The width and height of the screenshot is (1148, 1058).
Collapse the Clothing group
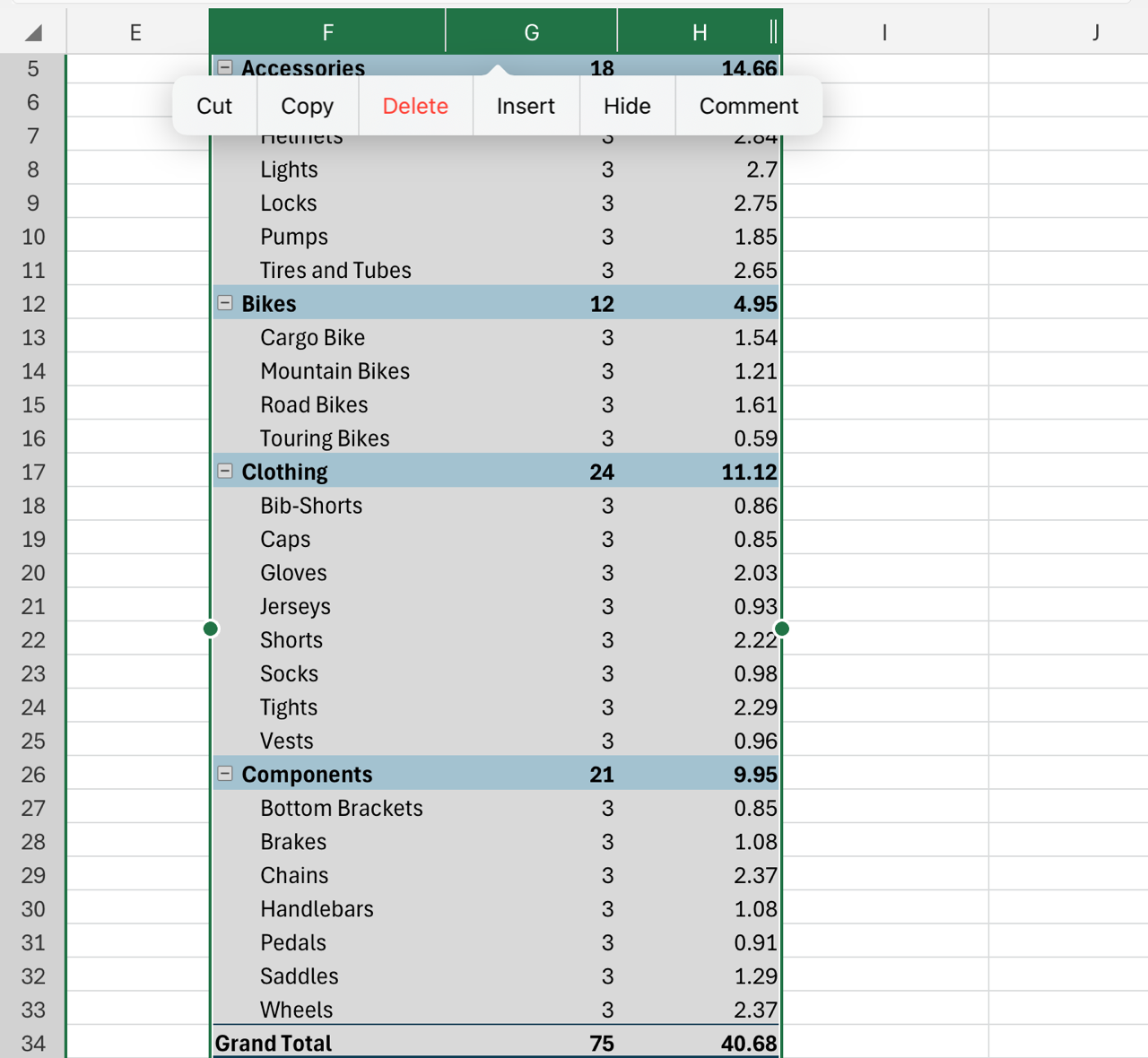225,471
